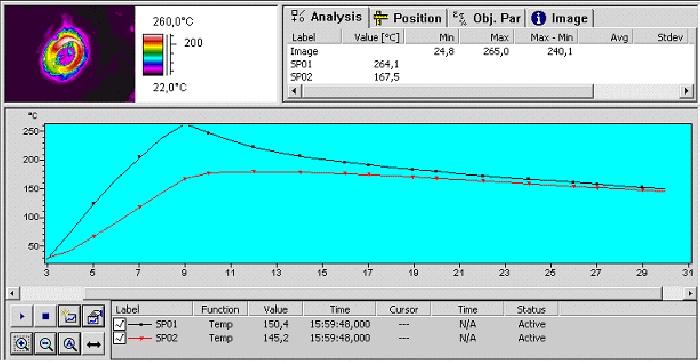The width and height of the screenshot is (700, 362).
Task: Select the 260,0°C scale maximum value
Action: coord(173,21)
